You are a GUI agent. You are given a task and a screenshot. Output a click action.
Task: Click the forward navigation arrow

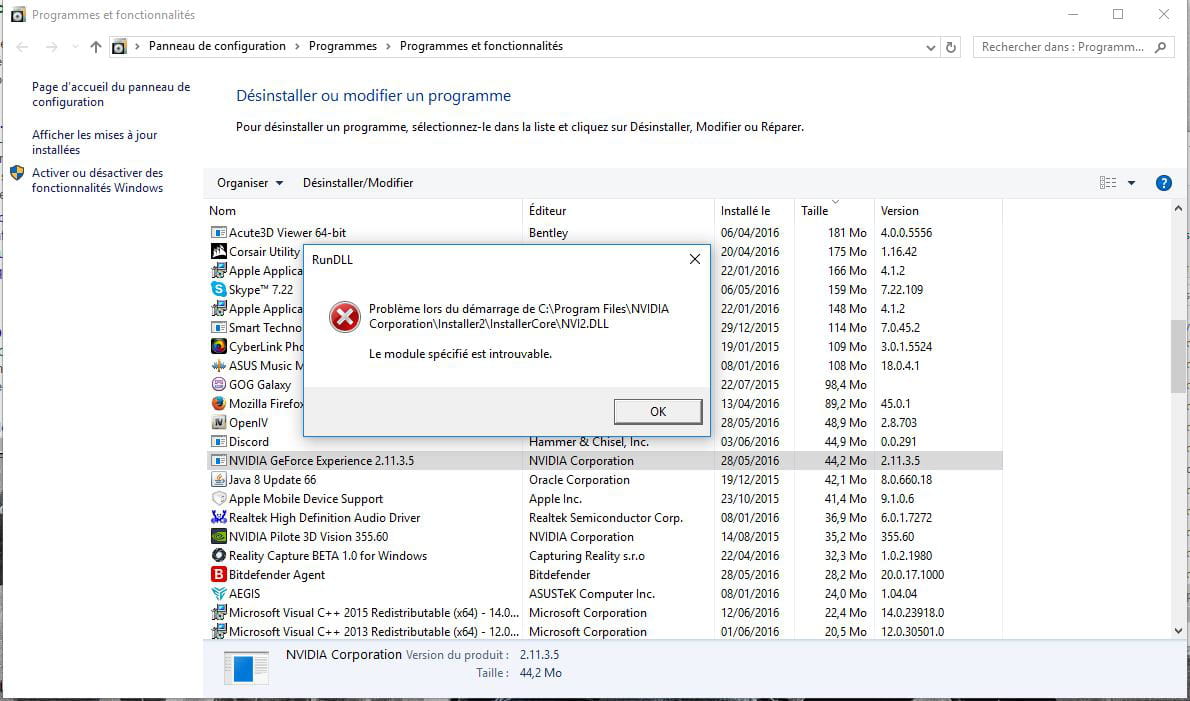(52, 47)
